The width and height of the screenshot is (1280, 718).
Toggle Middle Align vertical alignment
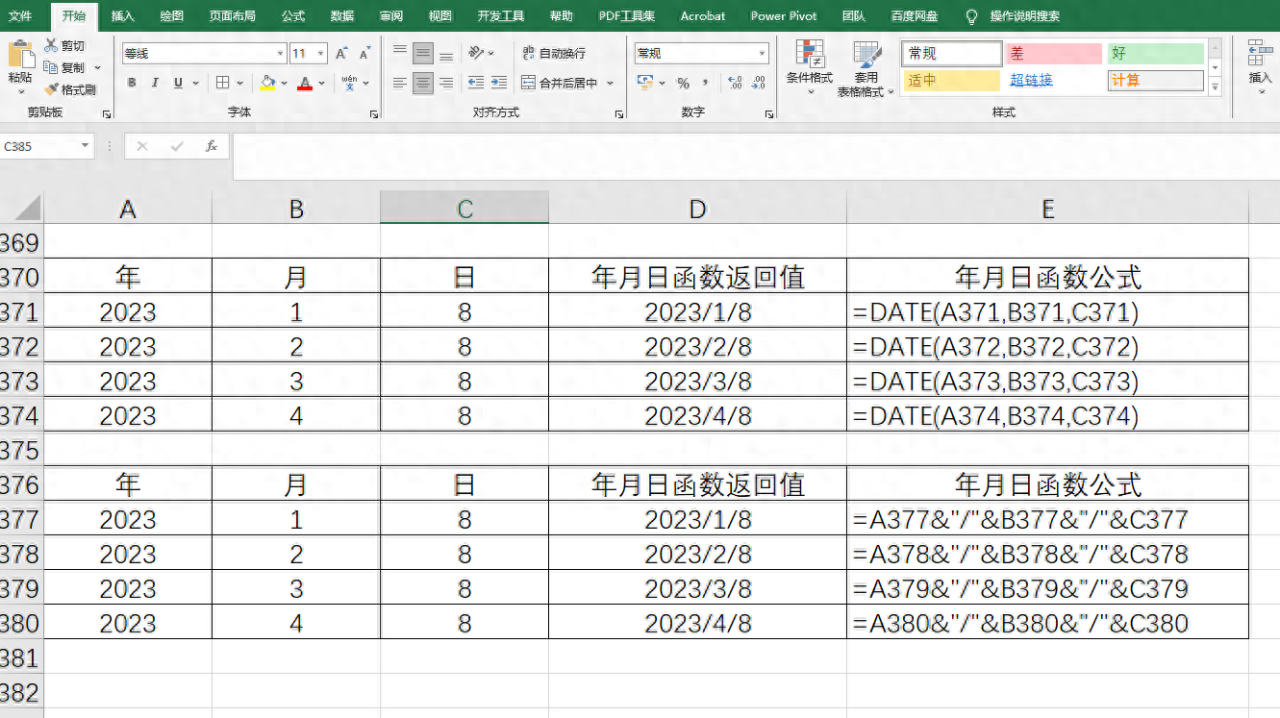coord(423,53)
